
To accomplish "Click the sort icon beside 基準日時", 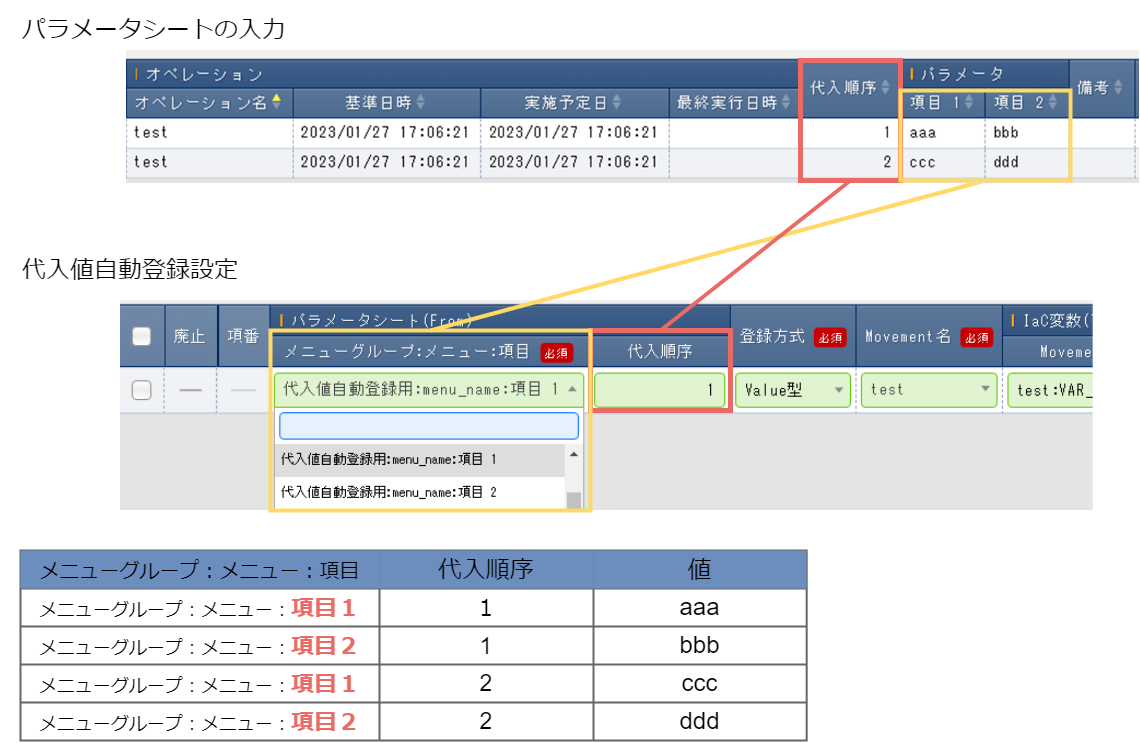I will [x=420, y=102].
